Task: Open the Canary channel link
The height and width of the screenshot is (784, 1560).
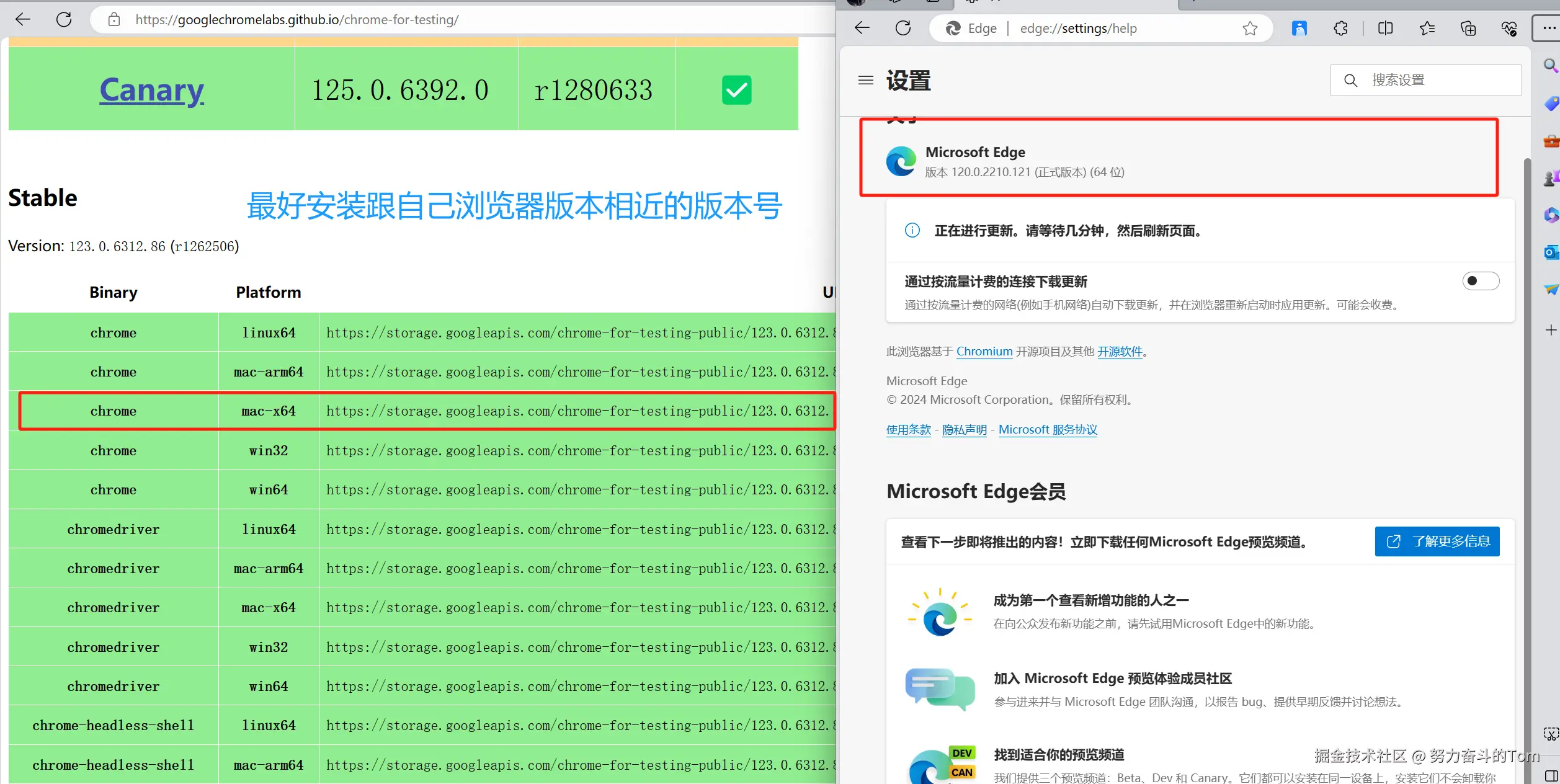Action: 152,90
